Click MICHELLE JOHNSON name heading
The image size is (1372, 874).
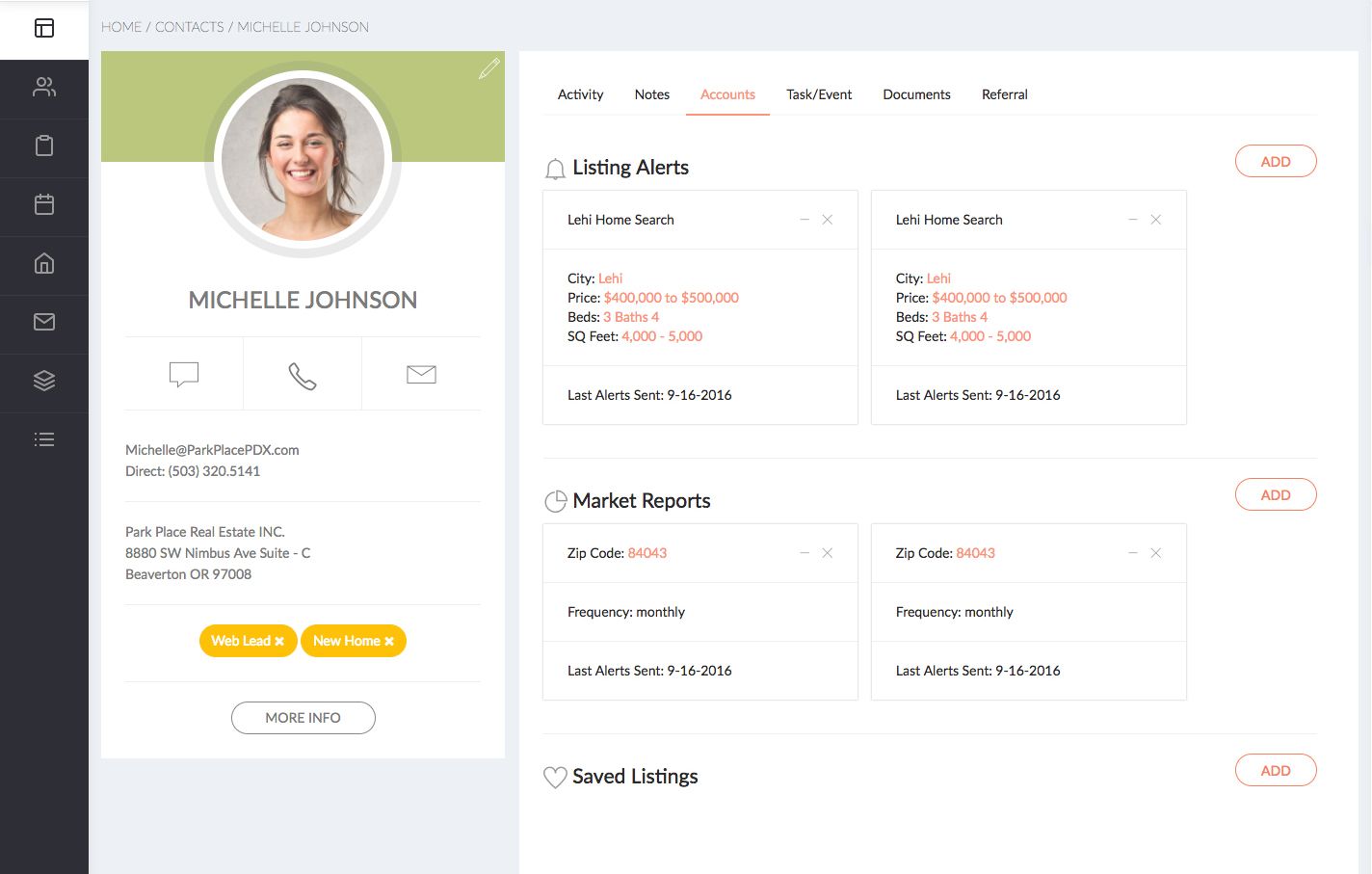click(x=303, y=300)
